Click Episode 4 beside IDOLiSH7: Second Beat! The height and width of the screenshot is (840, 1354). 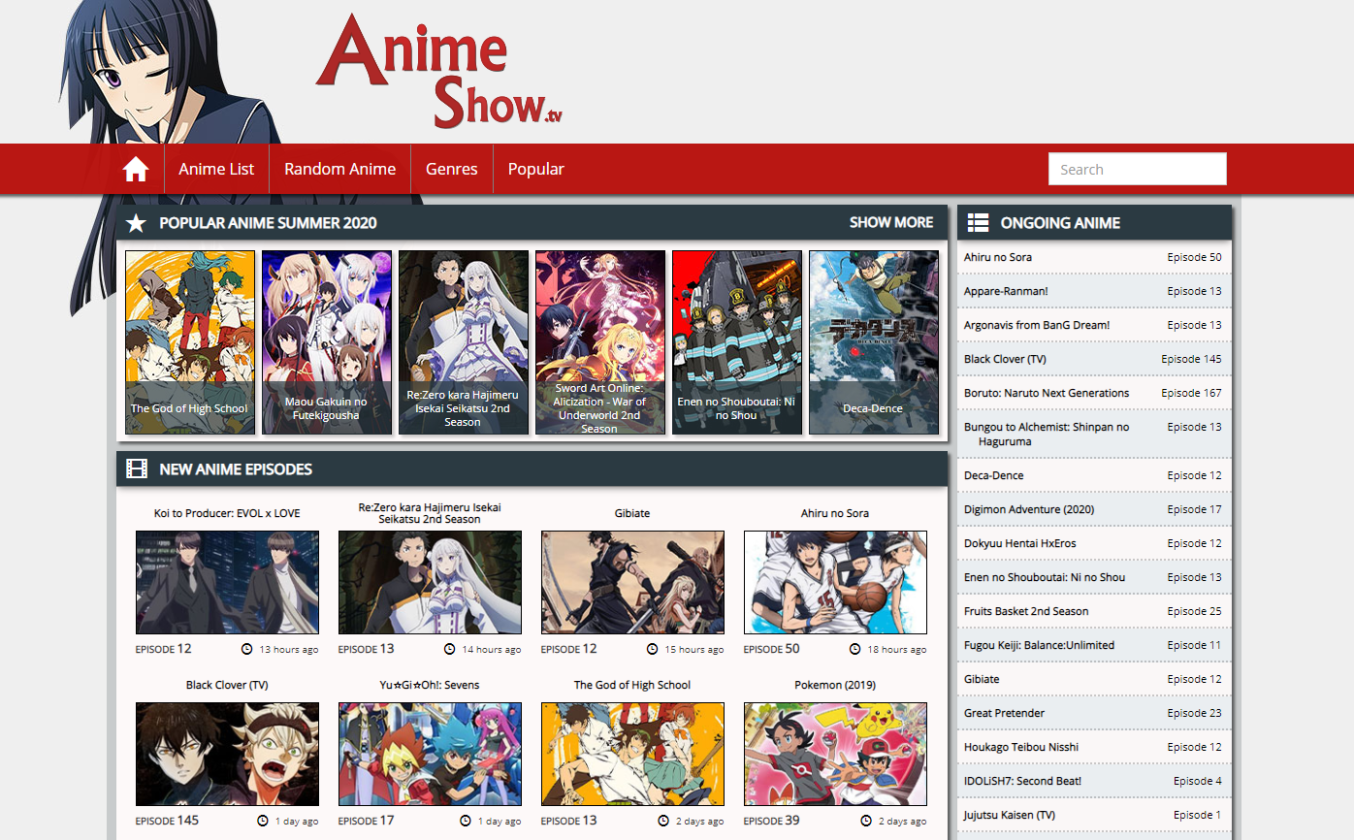coord(1197,781)
